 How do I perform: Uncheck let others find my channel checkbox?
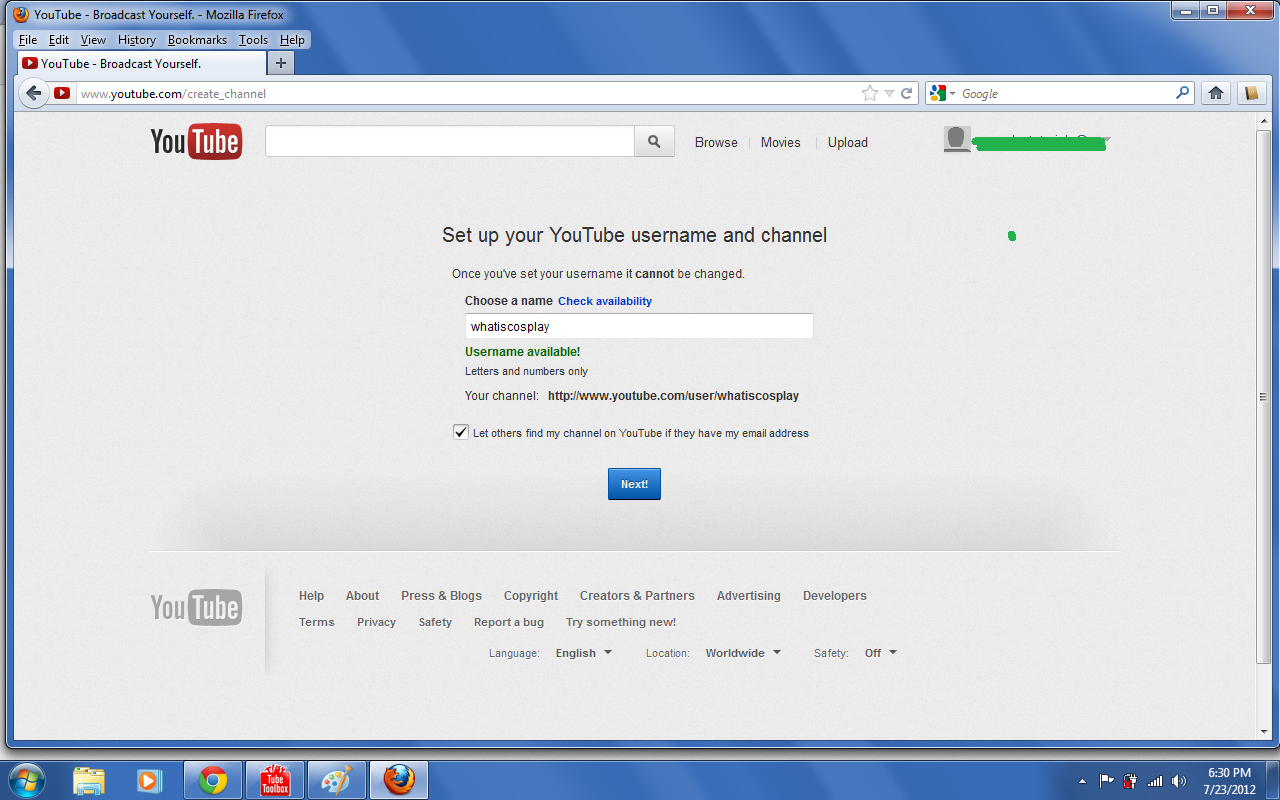click(x=461, y=432)
